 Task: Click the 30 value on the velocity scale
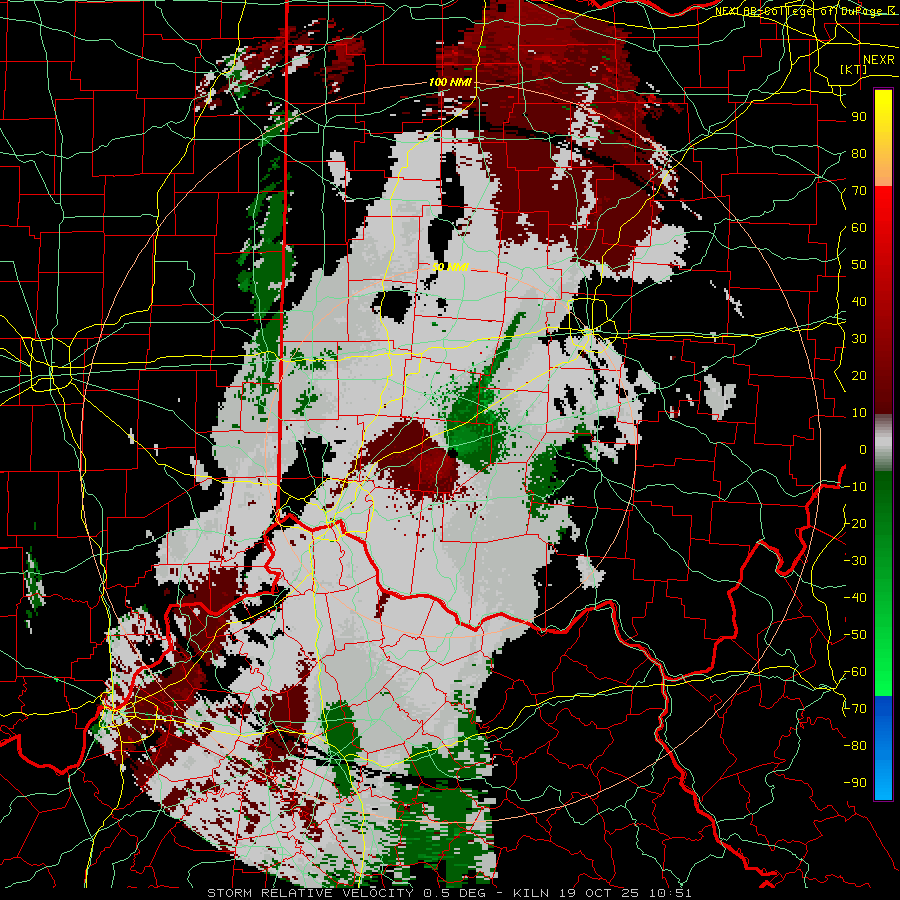859,339
